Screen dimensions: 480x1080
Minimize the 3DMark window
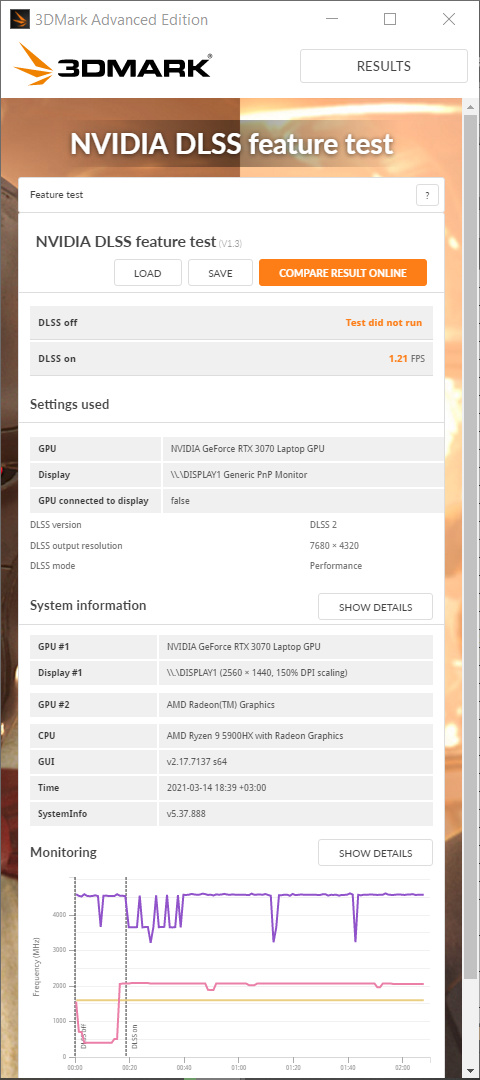click(331, 19)
